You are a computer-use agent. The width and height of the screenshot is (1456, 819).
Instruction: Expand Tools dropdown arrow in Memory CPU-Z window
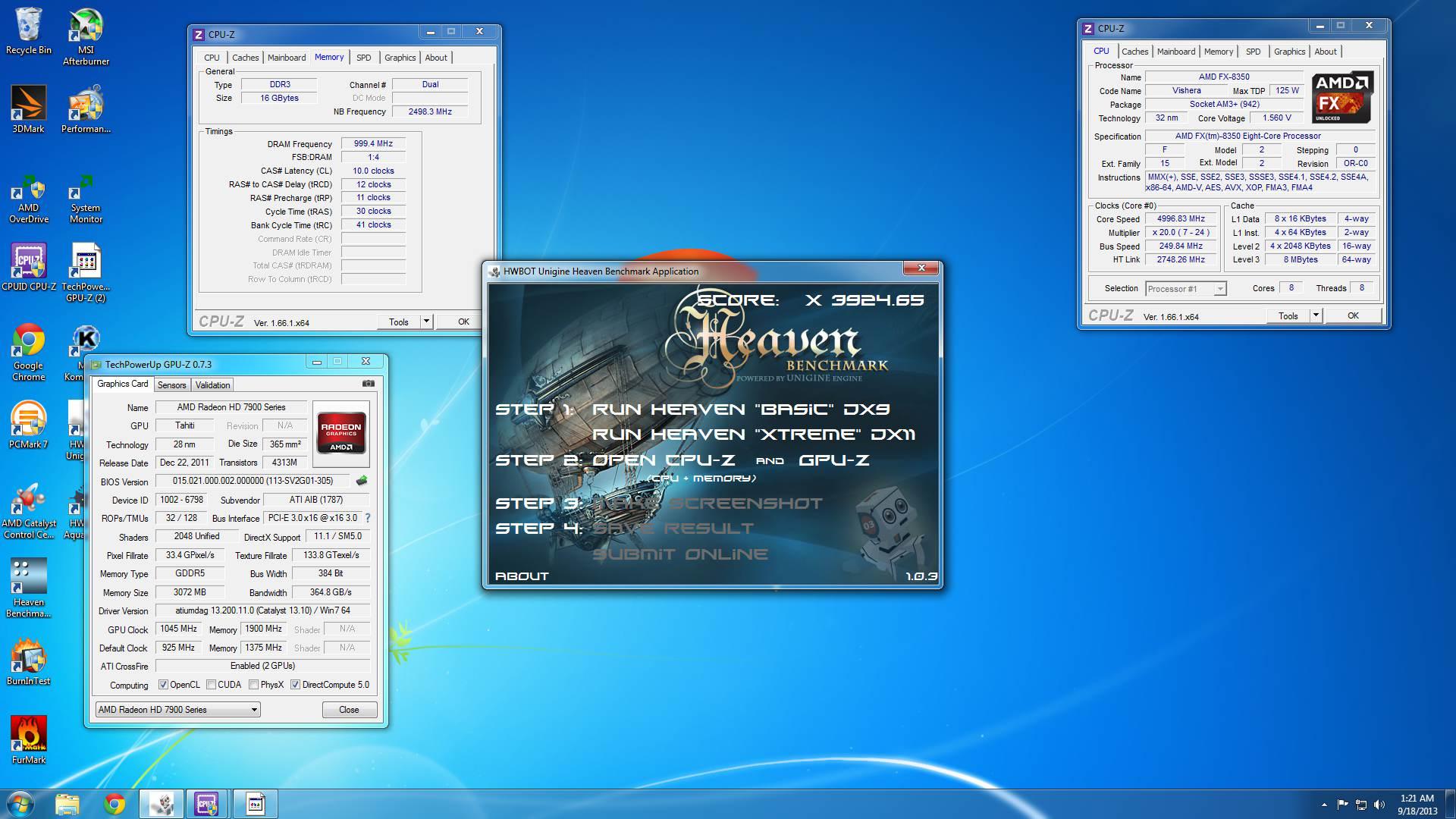(426, 322)
